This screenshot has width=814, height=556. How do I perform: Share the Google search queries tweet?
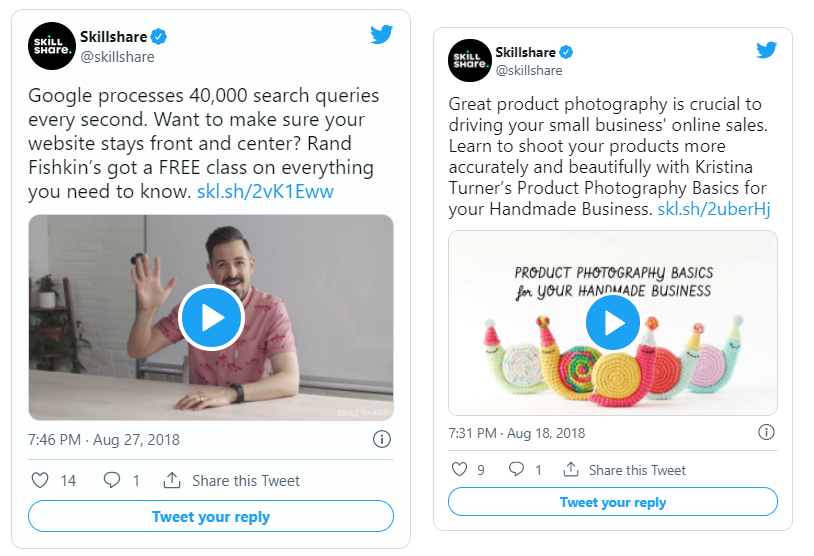click(x=231, y=480)
